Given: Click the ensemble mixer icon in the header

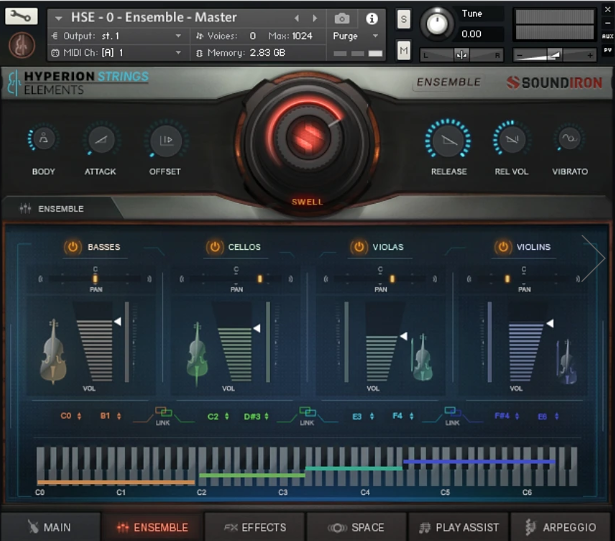Looking at the screenshot, I should tap(25, 208).
